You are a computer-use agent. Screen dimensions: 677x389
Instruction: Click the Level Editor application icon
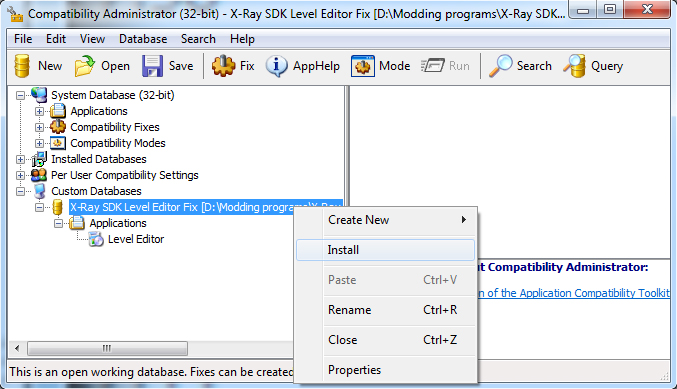[96, 239]
